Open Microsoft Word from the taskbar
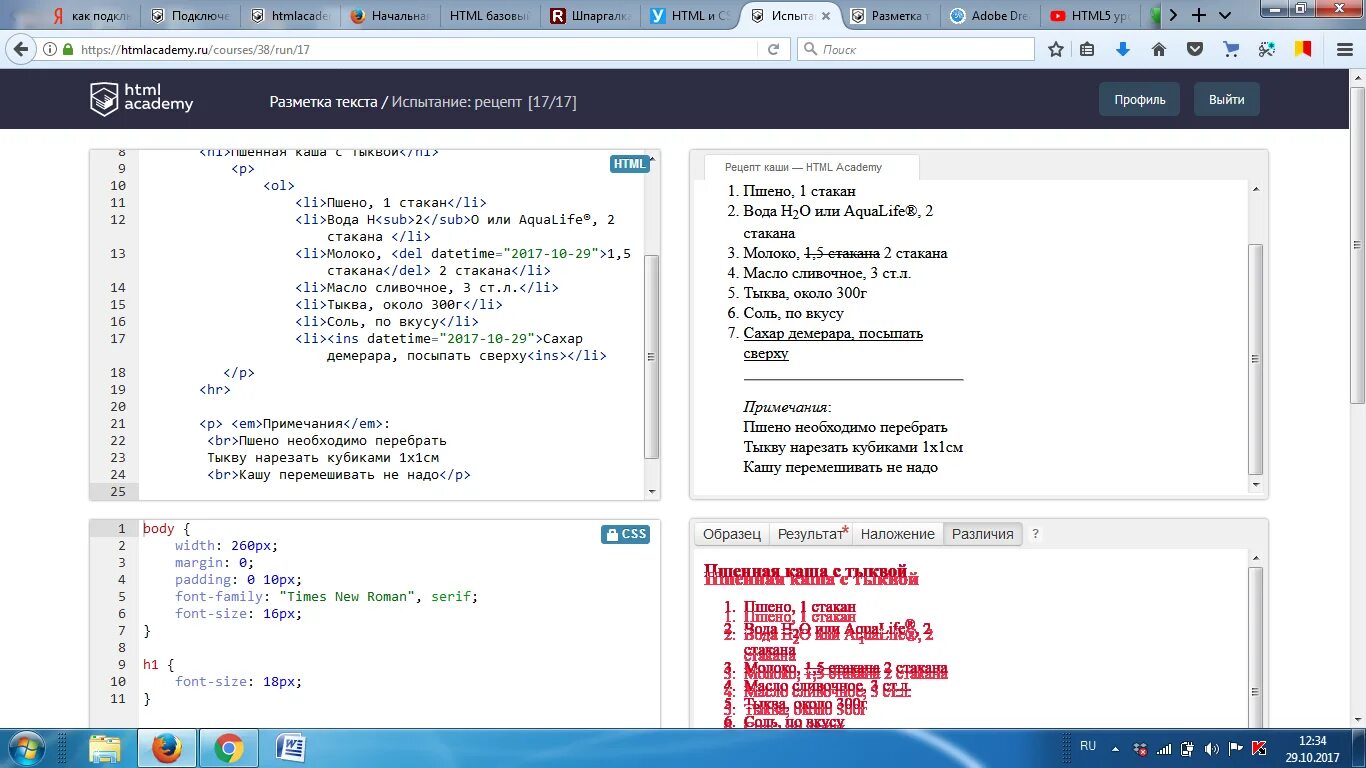The width and height of the screenshot is (1366, 768). tap(291, 748)
